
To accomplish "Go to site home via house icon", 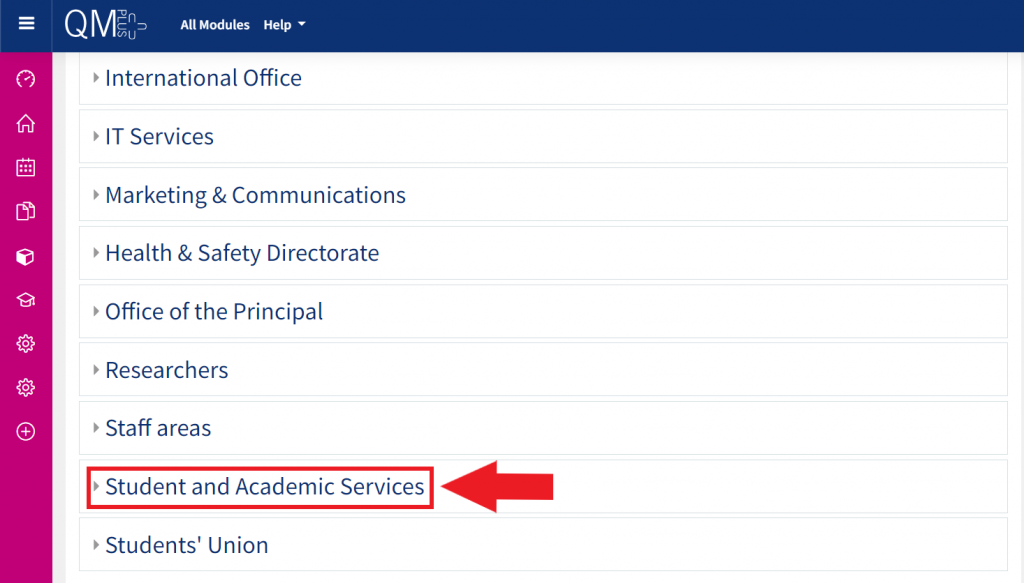I will coord(26,123).
